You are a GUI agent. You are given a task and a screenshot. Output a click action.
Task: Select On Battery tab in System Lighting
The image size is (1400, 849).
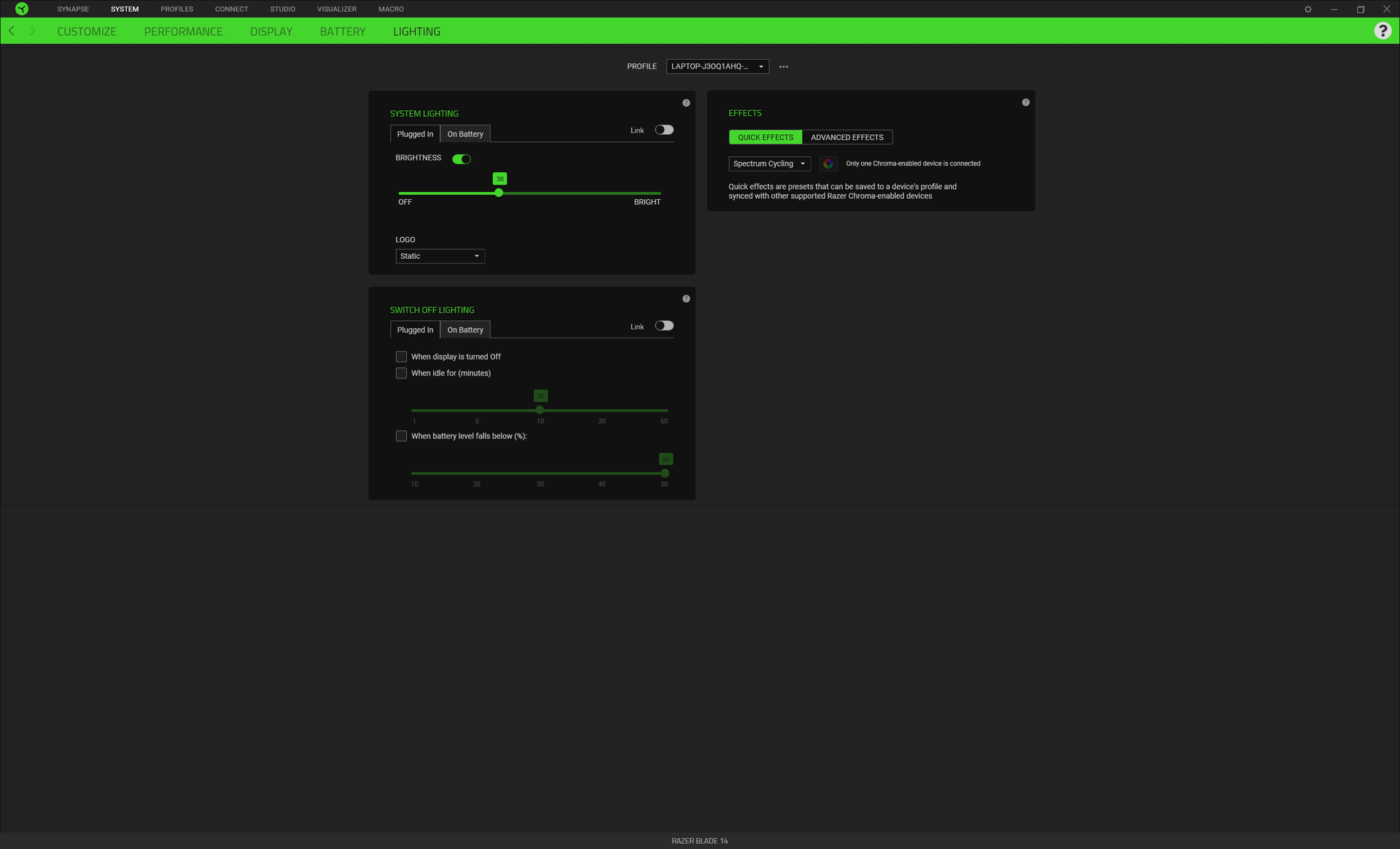coord(465,134)
